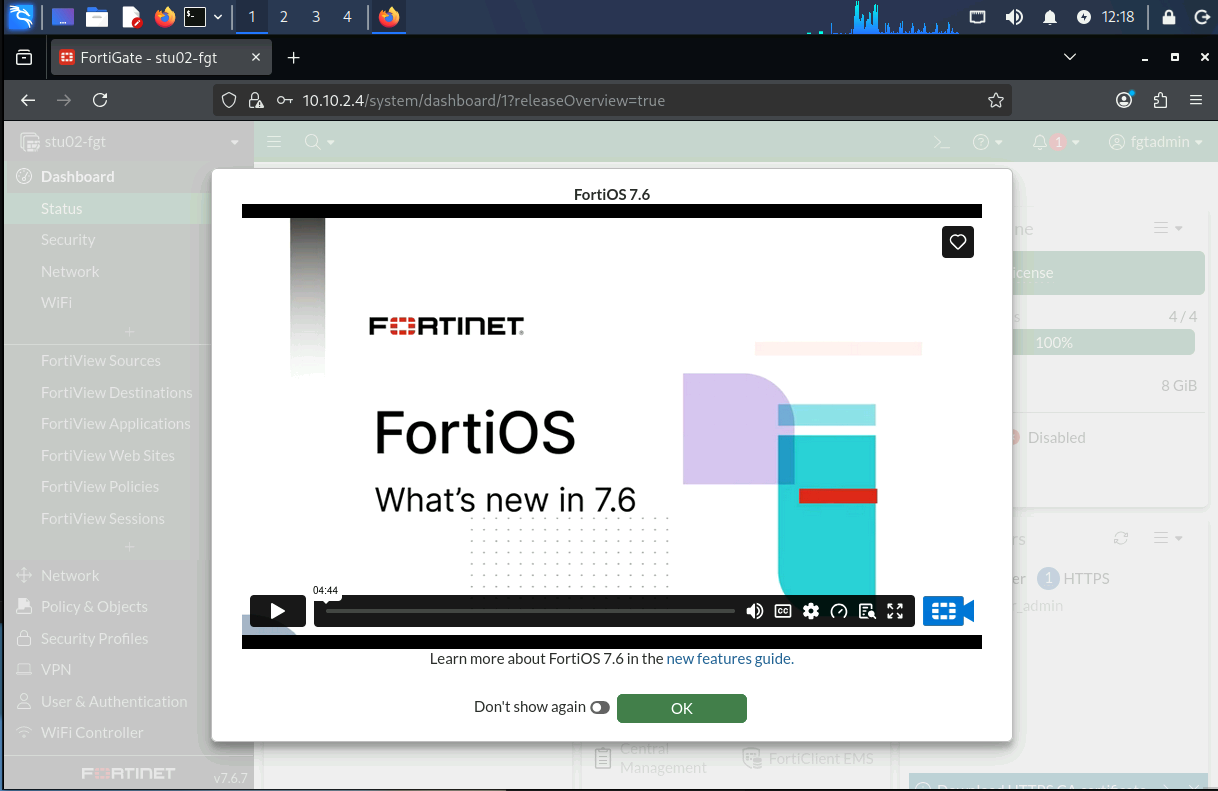
Task: Open the video settings gear
Action: pyautogui.click(x=811, y=611)
